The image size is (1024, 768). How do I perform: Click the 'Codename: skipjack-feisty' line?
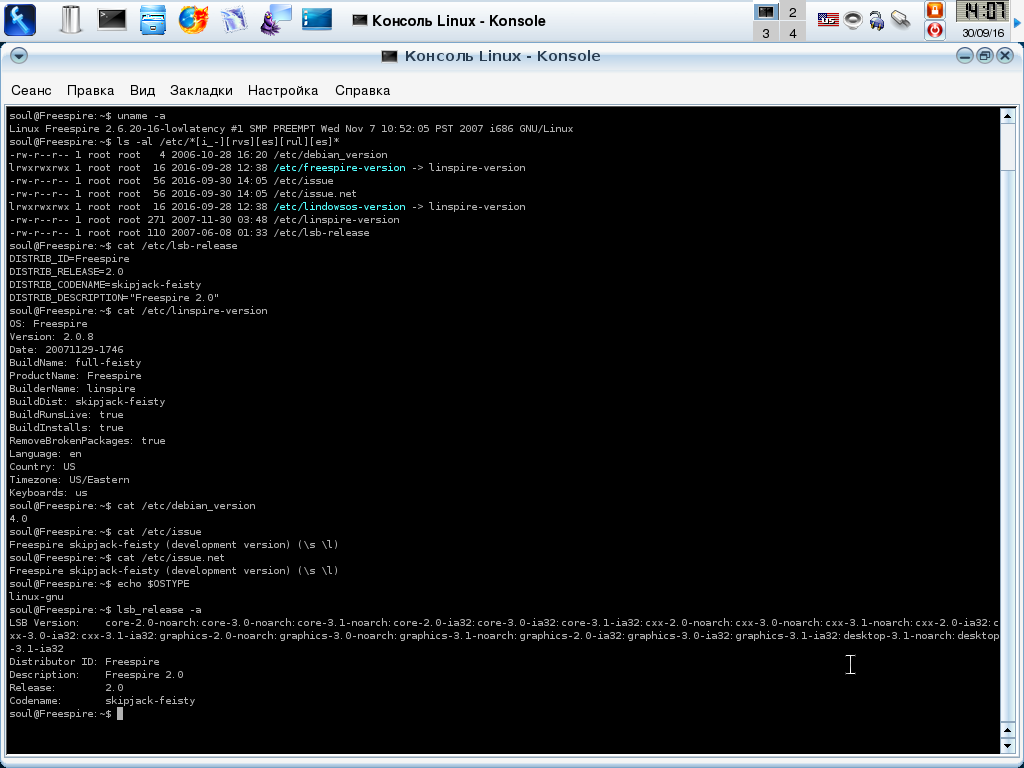click(x=102, y=701)
